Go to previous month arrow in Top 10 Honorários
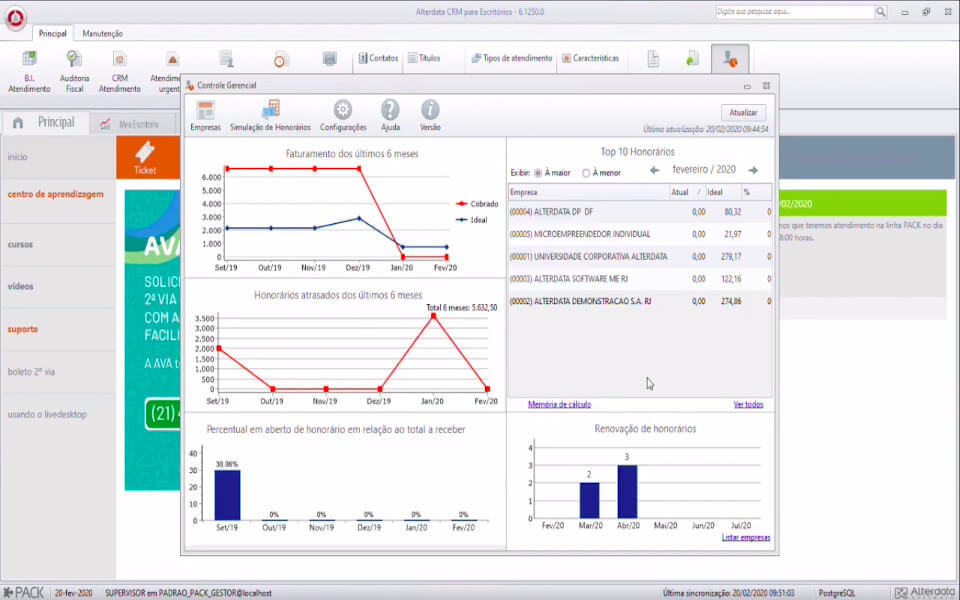 pos(654,170)
